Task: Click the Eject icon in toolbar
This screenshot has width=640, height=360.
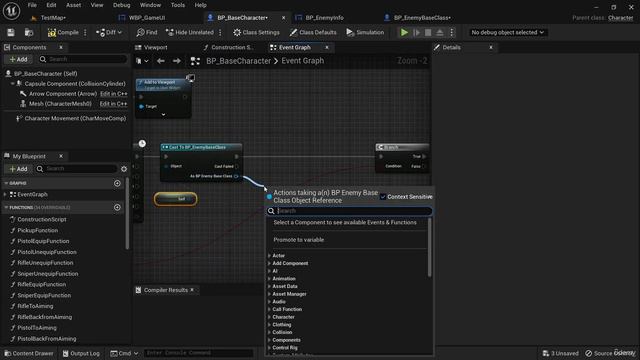Action: click(440, 32)
